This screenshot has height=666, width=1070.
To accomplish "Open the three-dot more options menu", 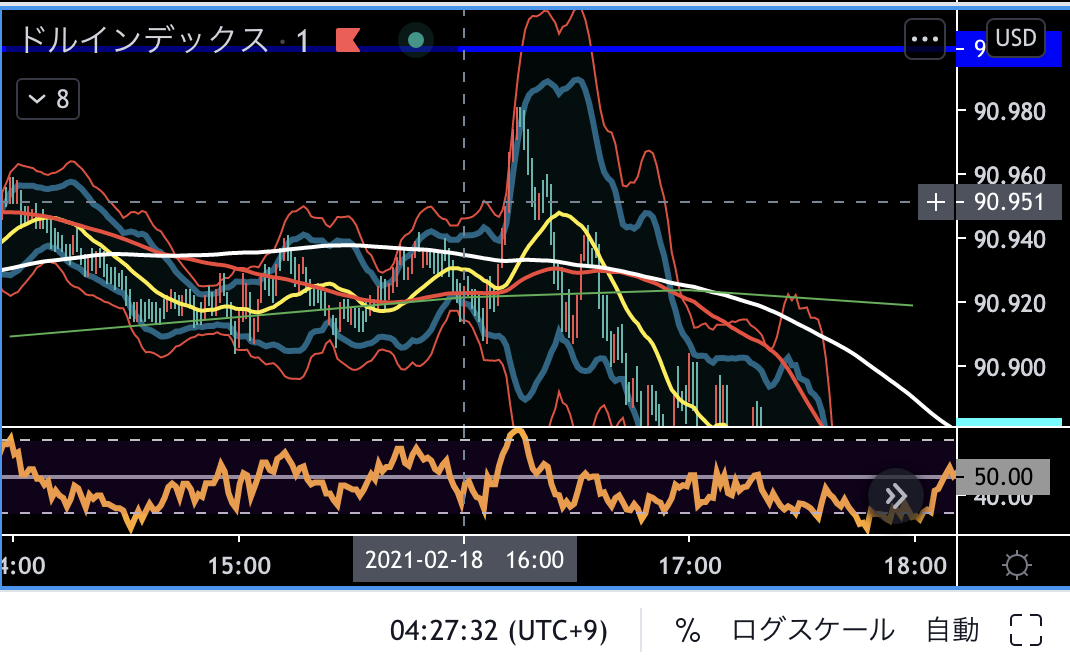I will click(x=925, y=39).
